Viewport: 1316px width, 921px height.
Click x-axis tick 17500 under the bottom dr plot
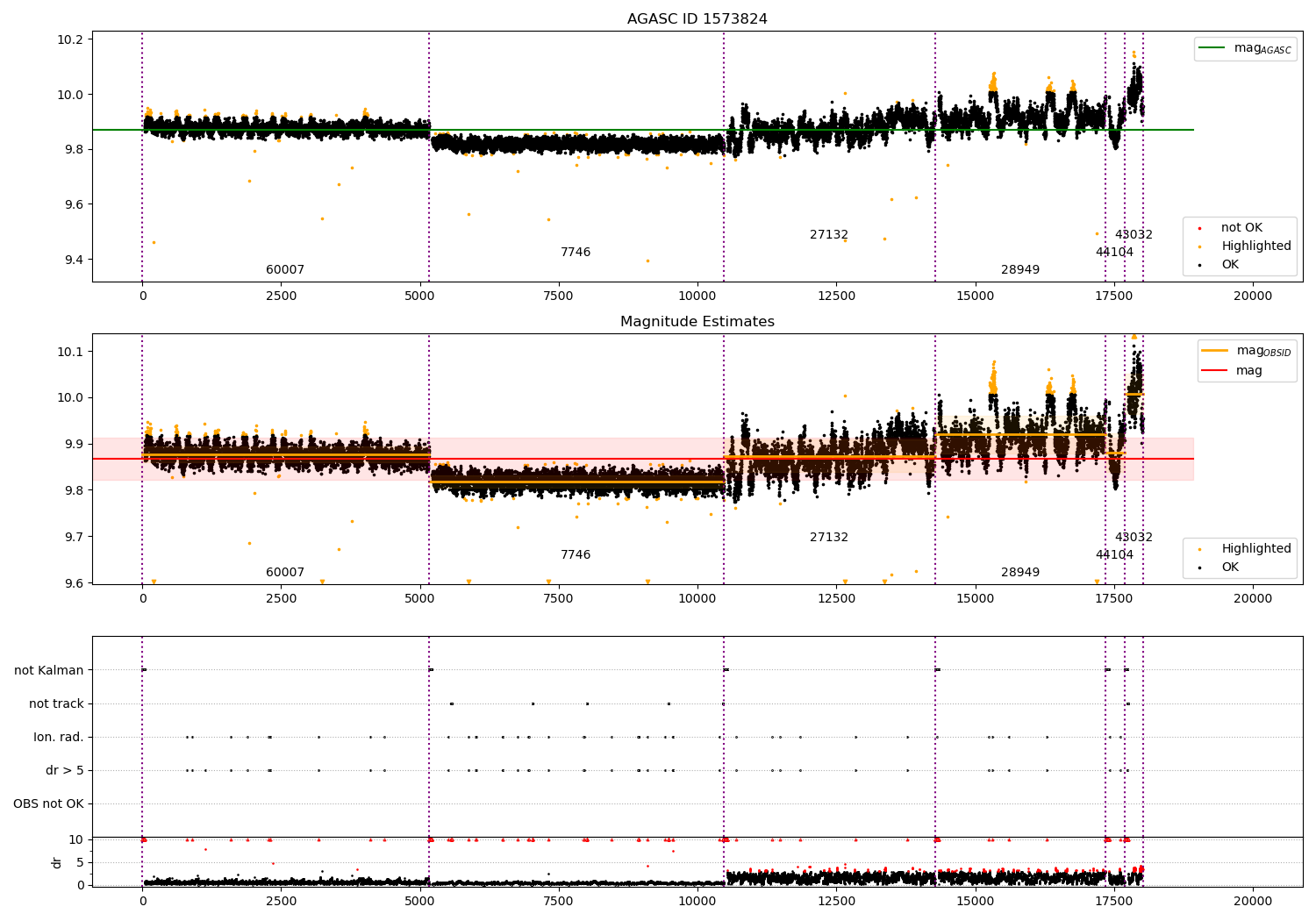(1113, 902)
